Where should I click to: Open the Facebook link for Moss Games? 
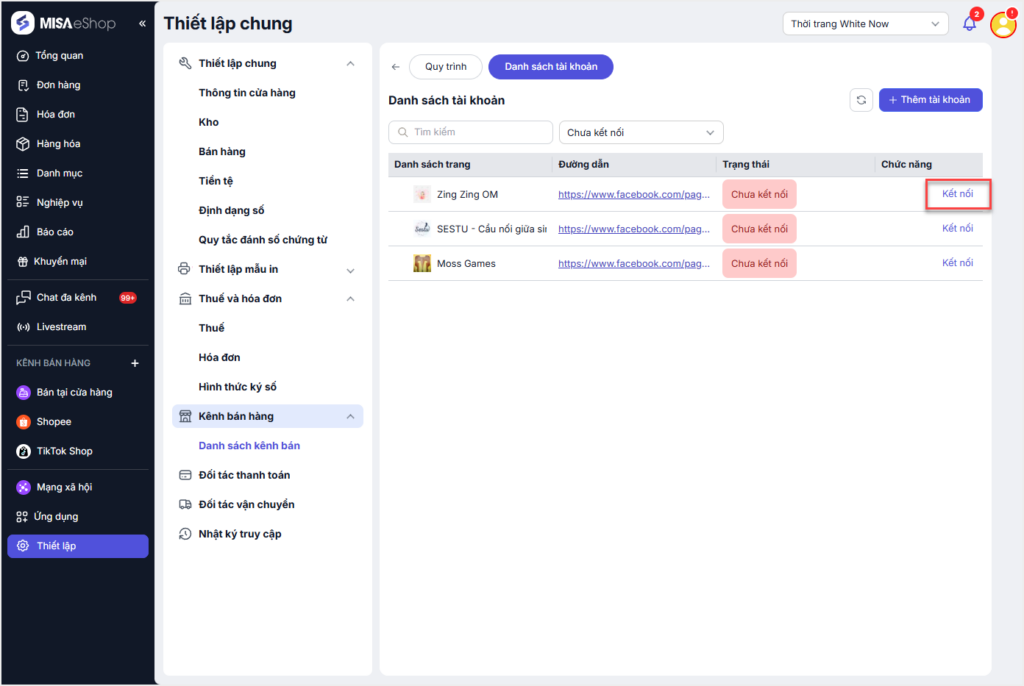click(634, 264)
